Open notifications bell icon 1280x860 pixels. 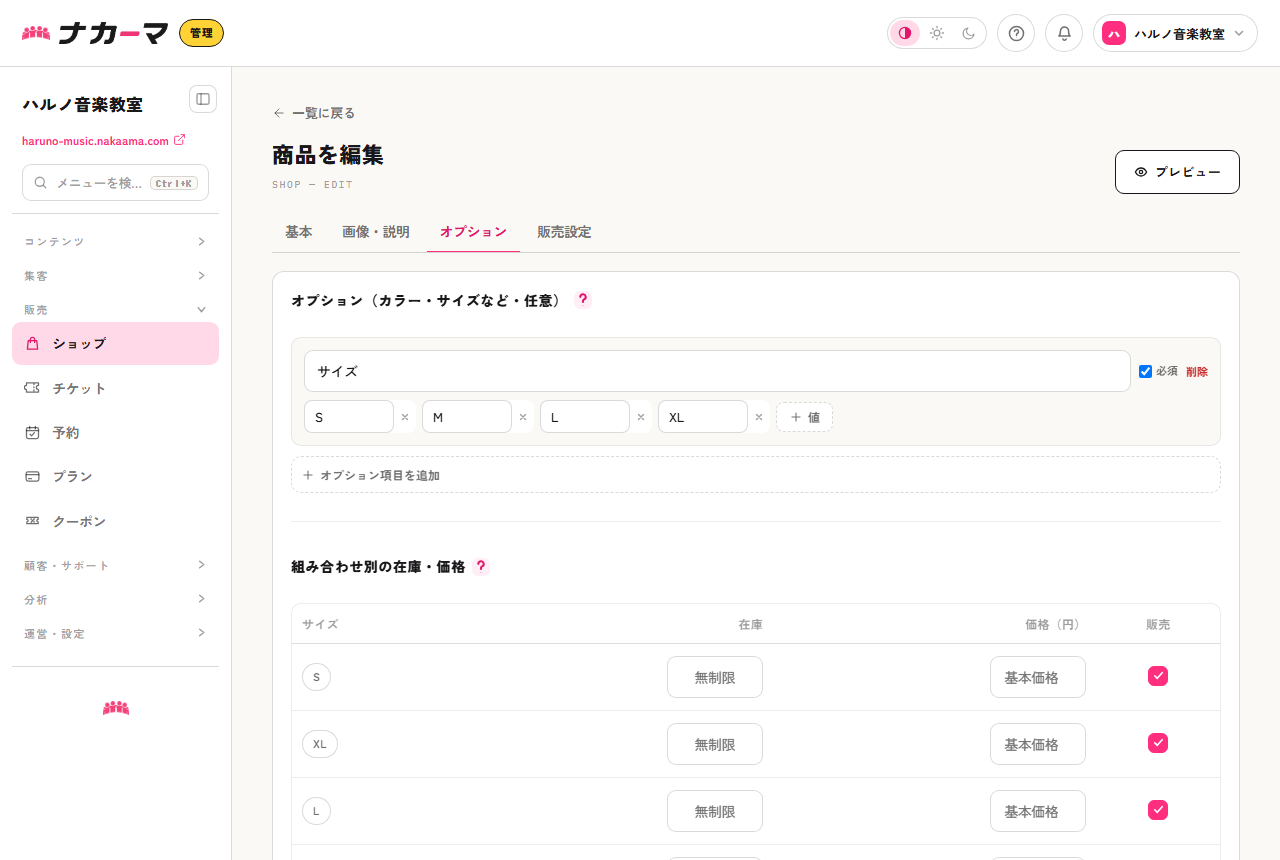[1064, 33]
